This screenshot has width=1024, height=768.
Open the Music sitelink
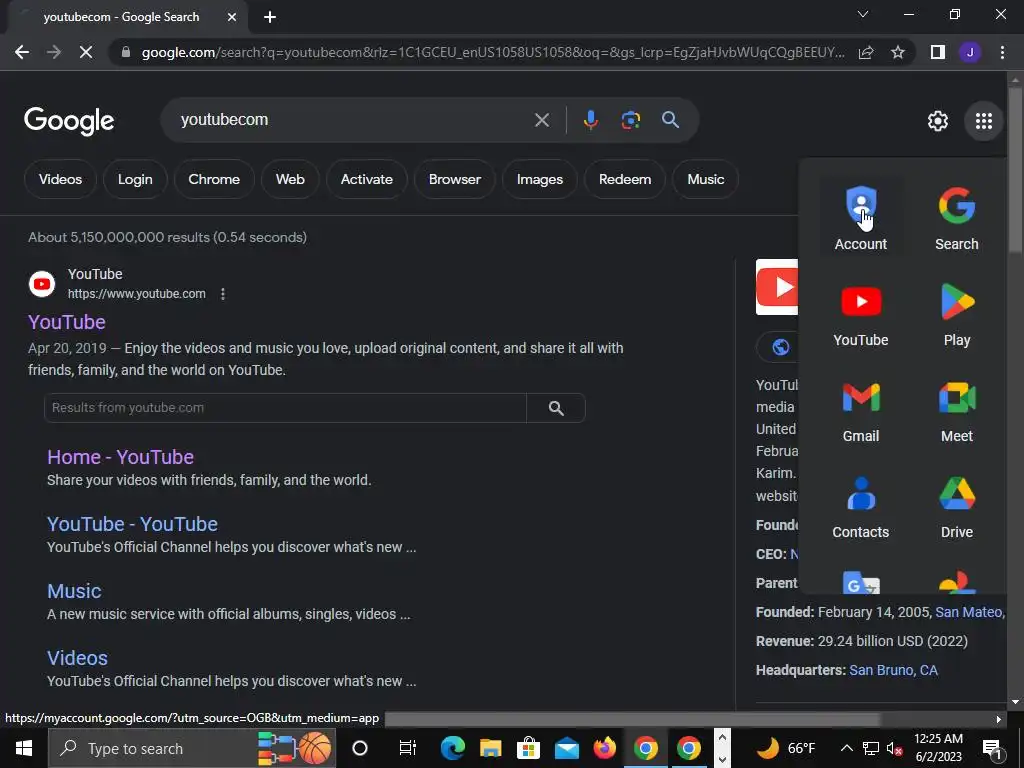74,591
